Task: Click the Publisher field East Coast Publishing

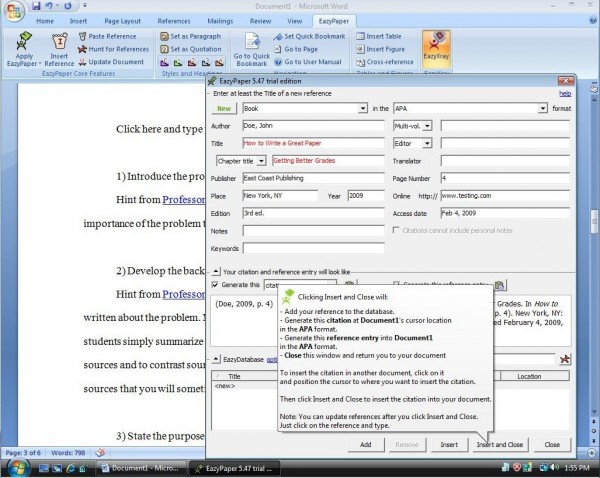Action: tap(313, 178)
